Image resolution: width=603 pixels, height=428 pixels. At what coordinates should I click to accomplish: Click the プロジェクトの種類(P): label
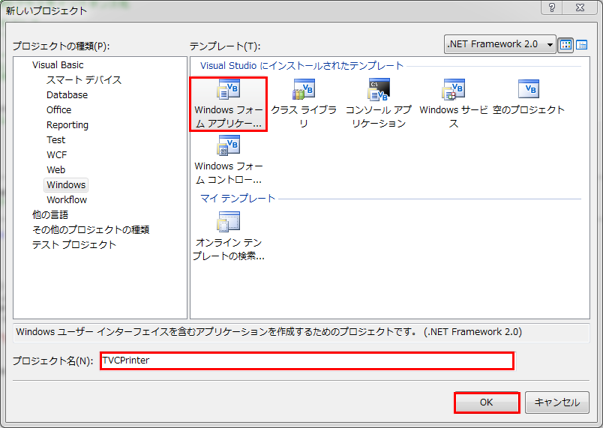point(61,46)
